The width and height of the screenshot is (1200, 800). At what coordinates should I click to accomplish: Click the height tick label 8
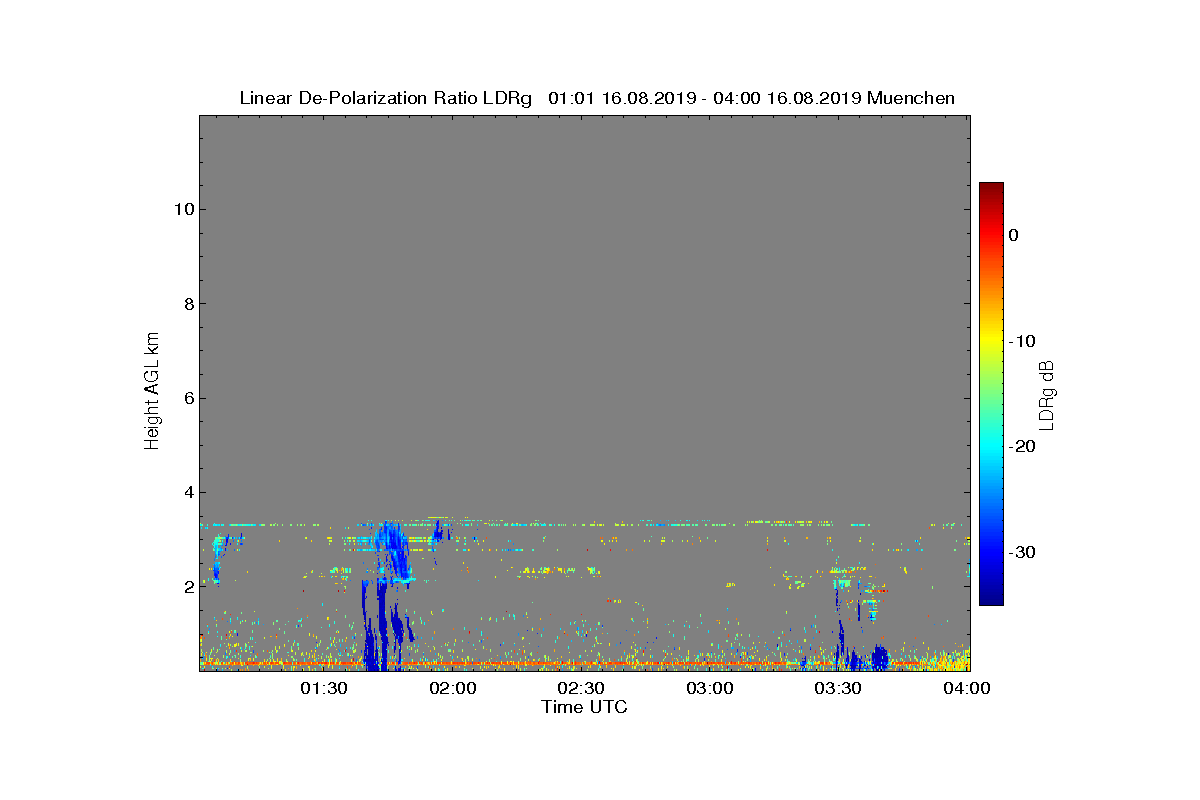coord(188,304)
